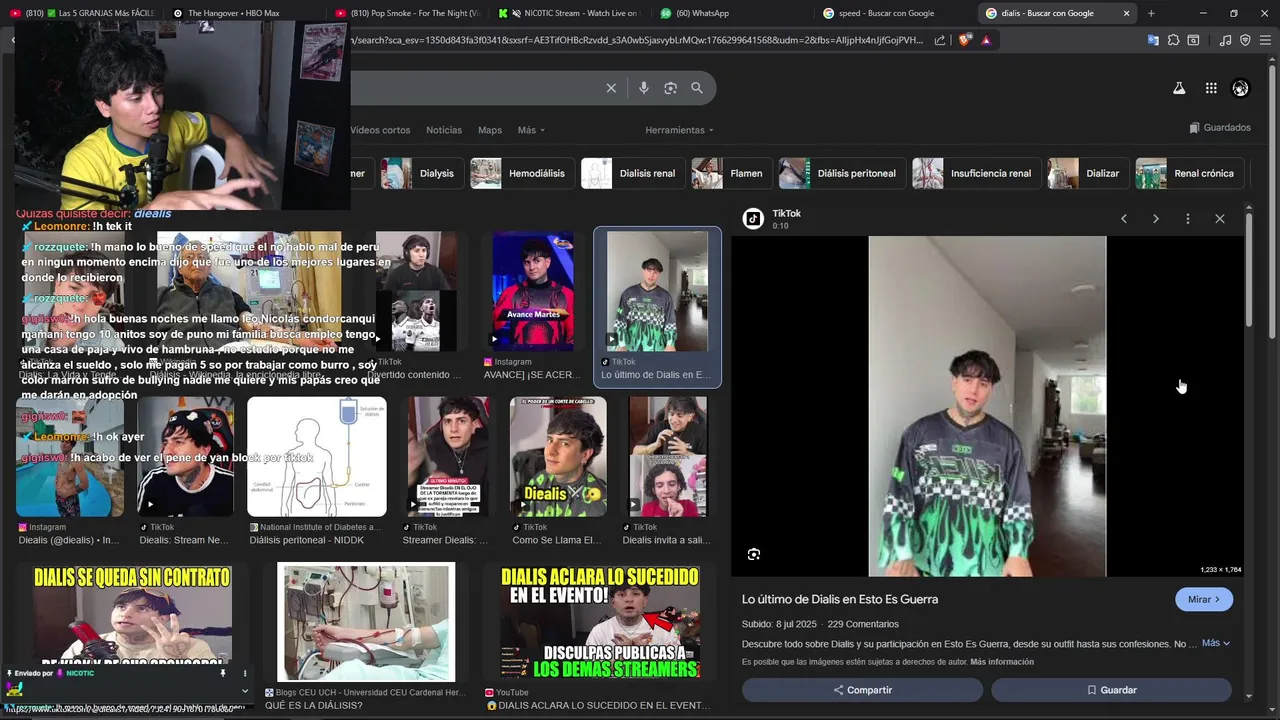
Task: Open the Guardados saved items
Action: pyautogui.click(x=1220, y=128)
